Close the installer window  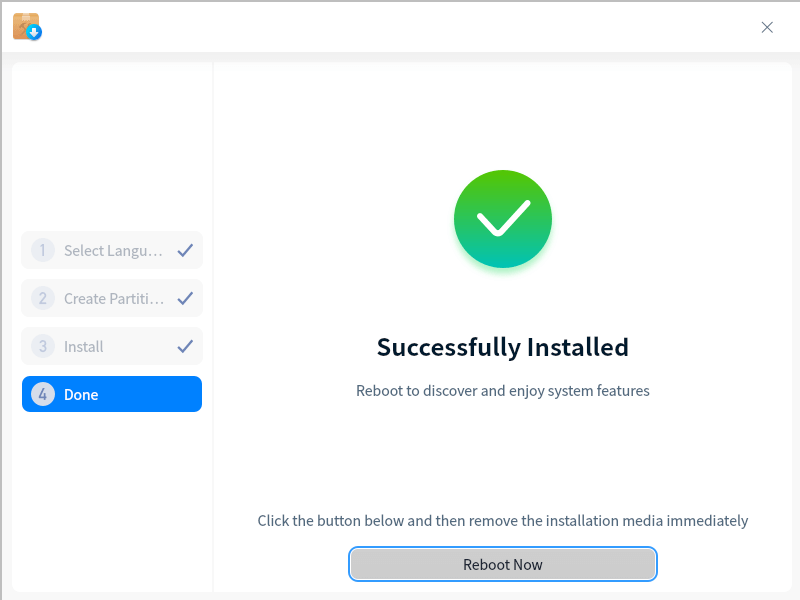point(767,27)
